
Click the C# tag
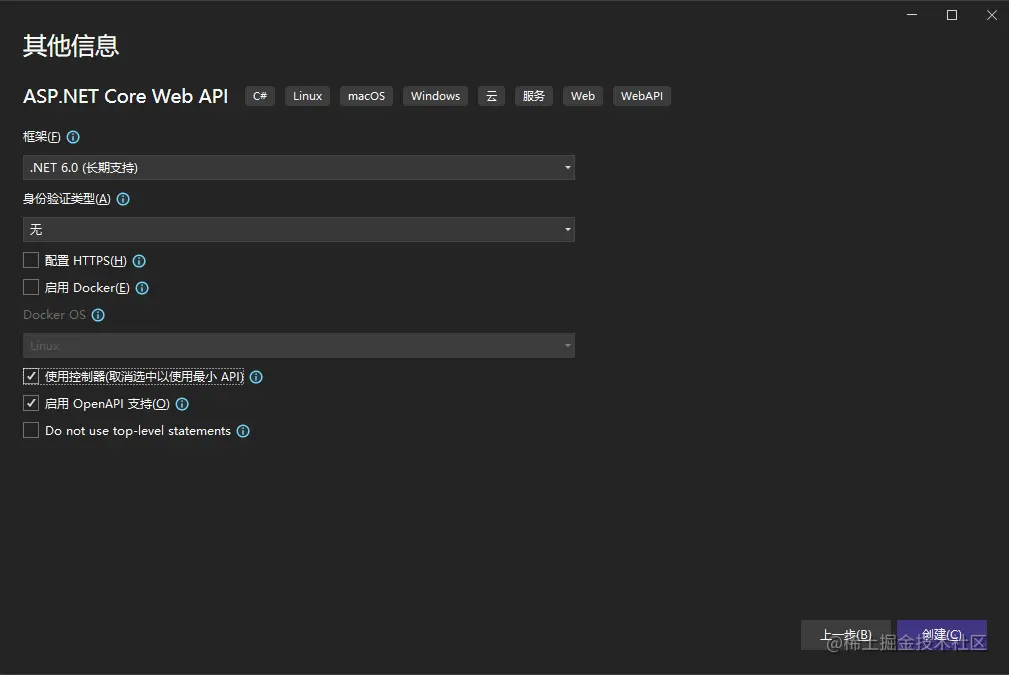[x=260, y=96]
